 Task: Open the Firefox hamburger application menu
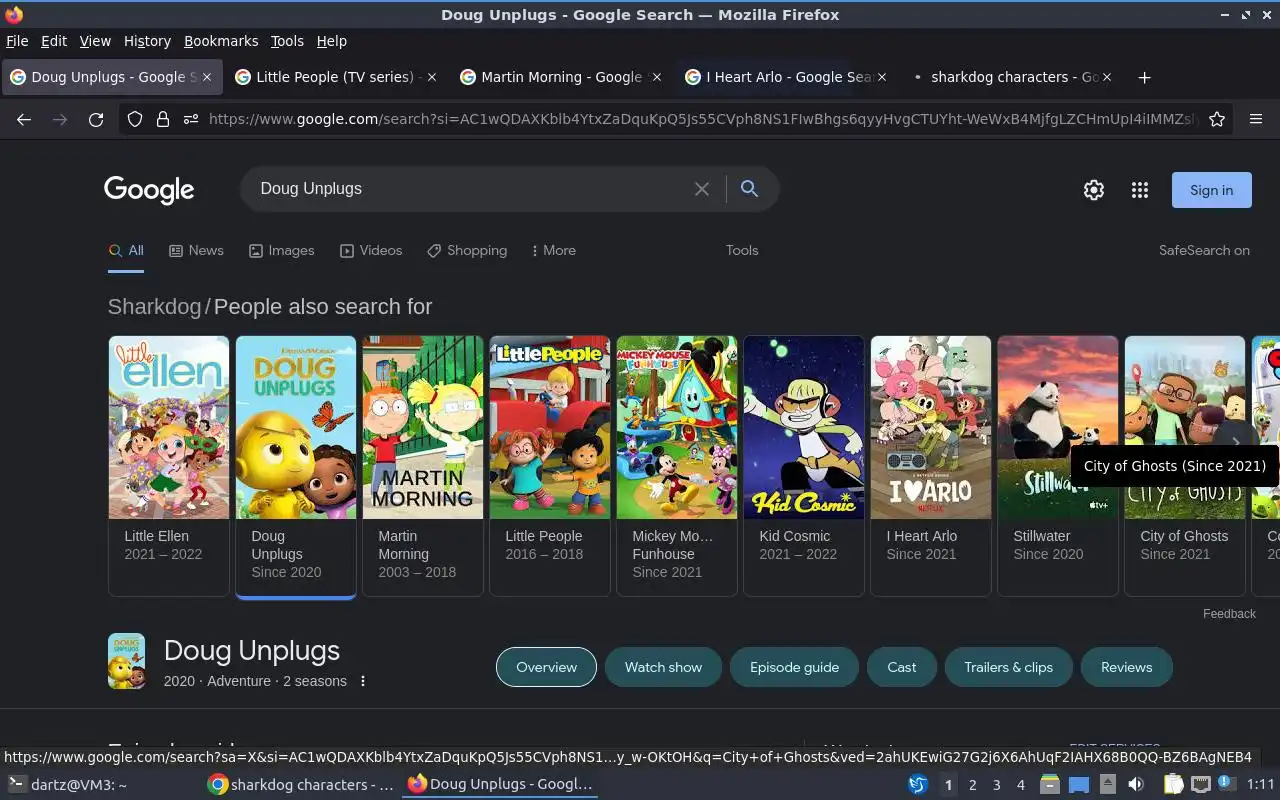[1256, 119]
